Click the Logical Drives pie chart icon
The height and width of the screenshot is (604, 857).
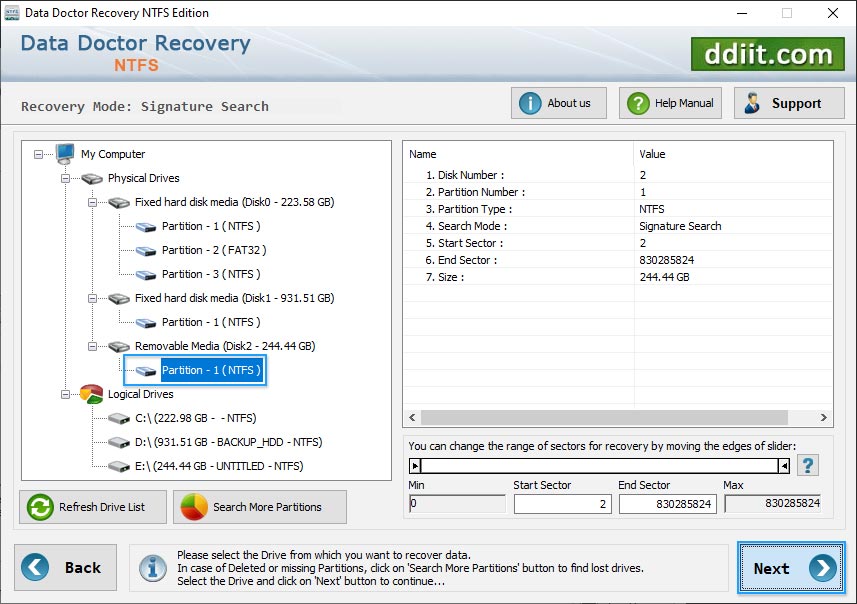(x=89, y=393)
